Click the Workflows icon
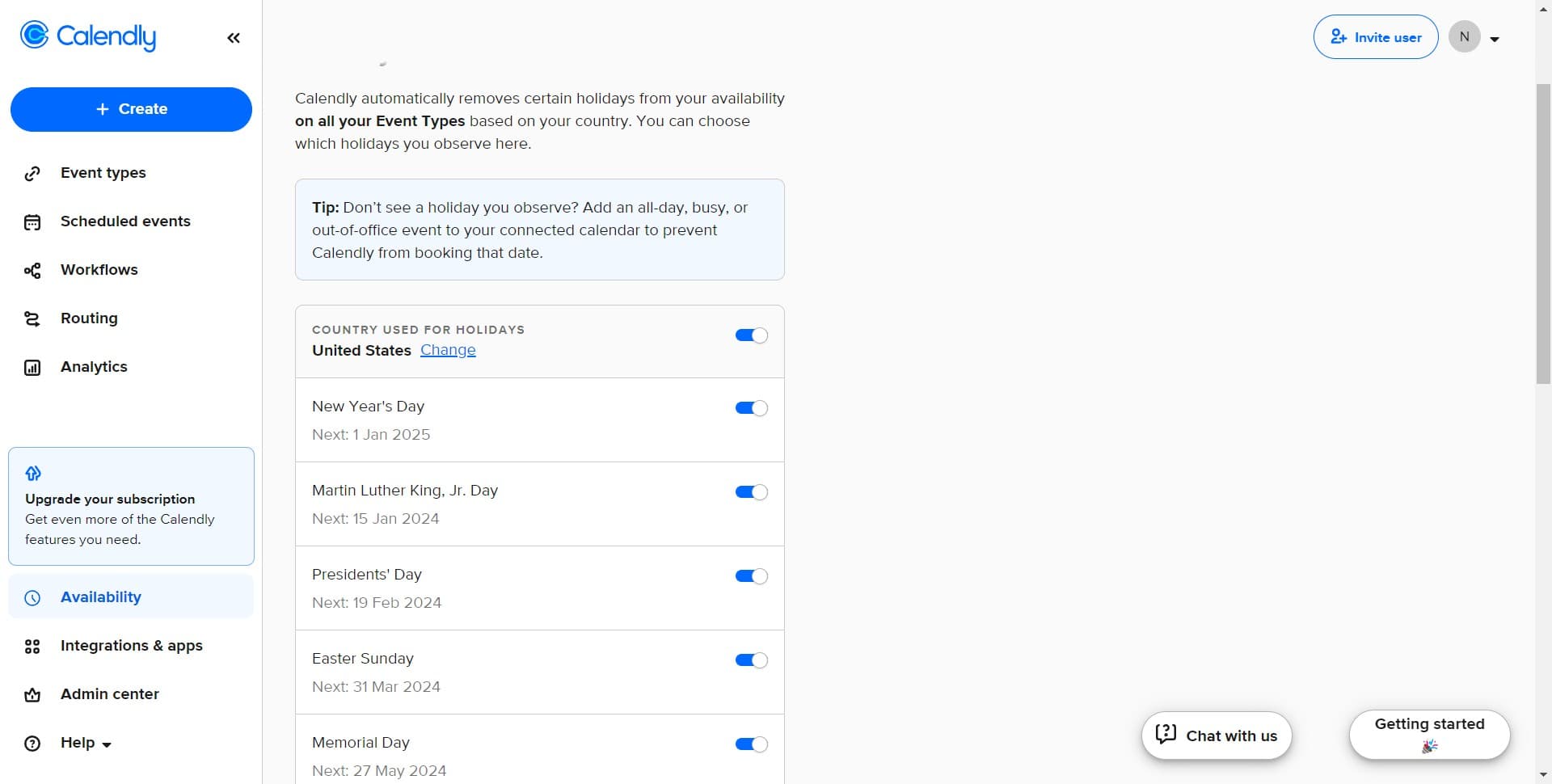Image resolution: width=1552 pixels, height=784 pixels. [x=32, y=270]
